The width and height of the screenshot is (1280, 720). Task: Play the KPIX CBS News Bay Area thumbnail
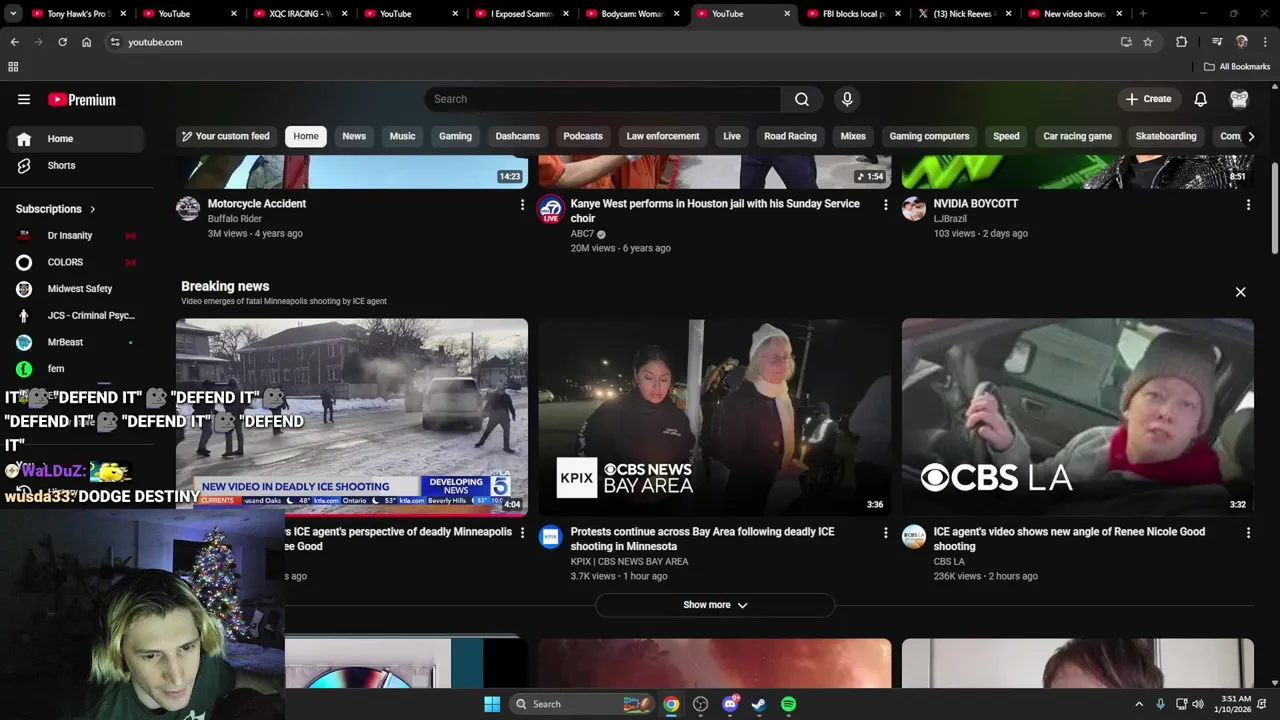714,417
